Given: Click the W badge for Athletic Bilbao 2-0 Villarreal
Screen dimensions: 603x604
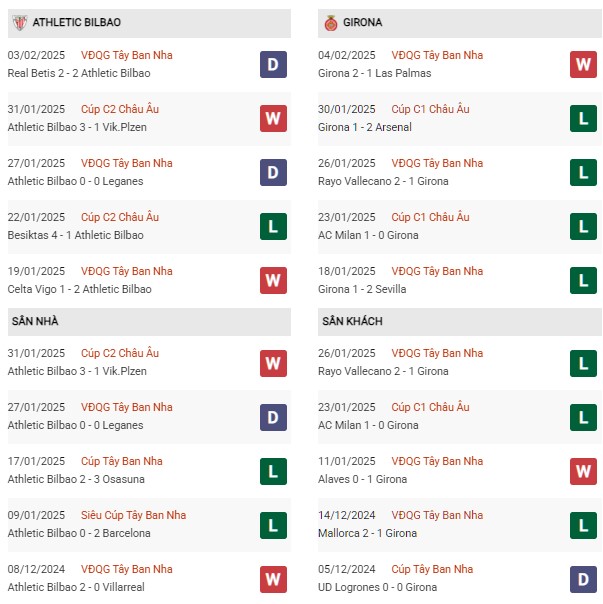Looking at the screenshot, I should click(x=273, y=579).
